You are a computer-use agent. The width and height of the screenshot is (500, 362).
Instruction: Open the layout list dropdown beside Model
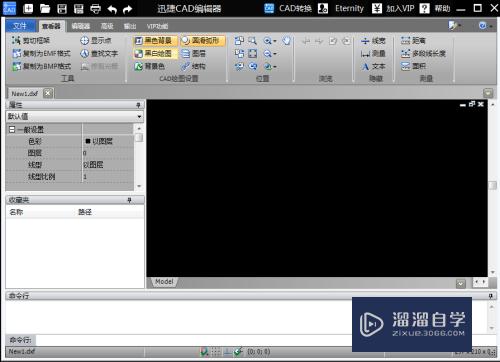[x=461, y=284]
